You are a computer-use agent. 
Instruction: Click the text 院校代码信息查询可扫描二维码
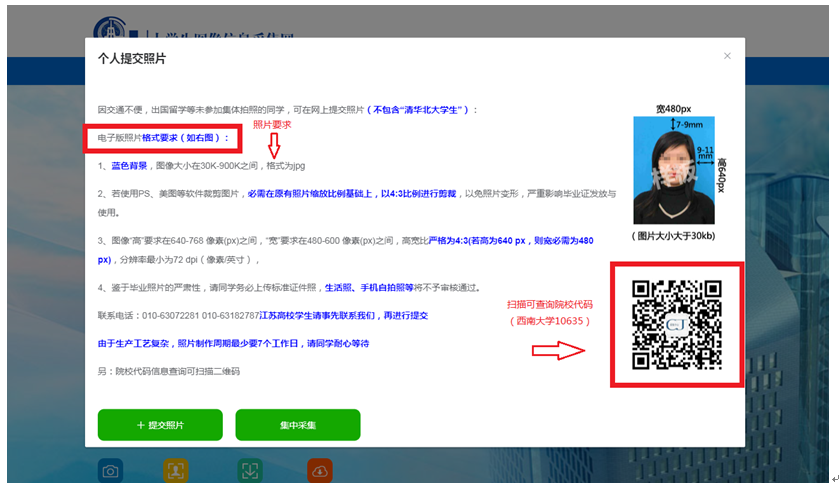pyautogui.click(x=178, y=371)
